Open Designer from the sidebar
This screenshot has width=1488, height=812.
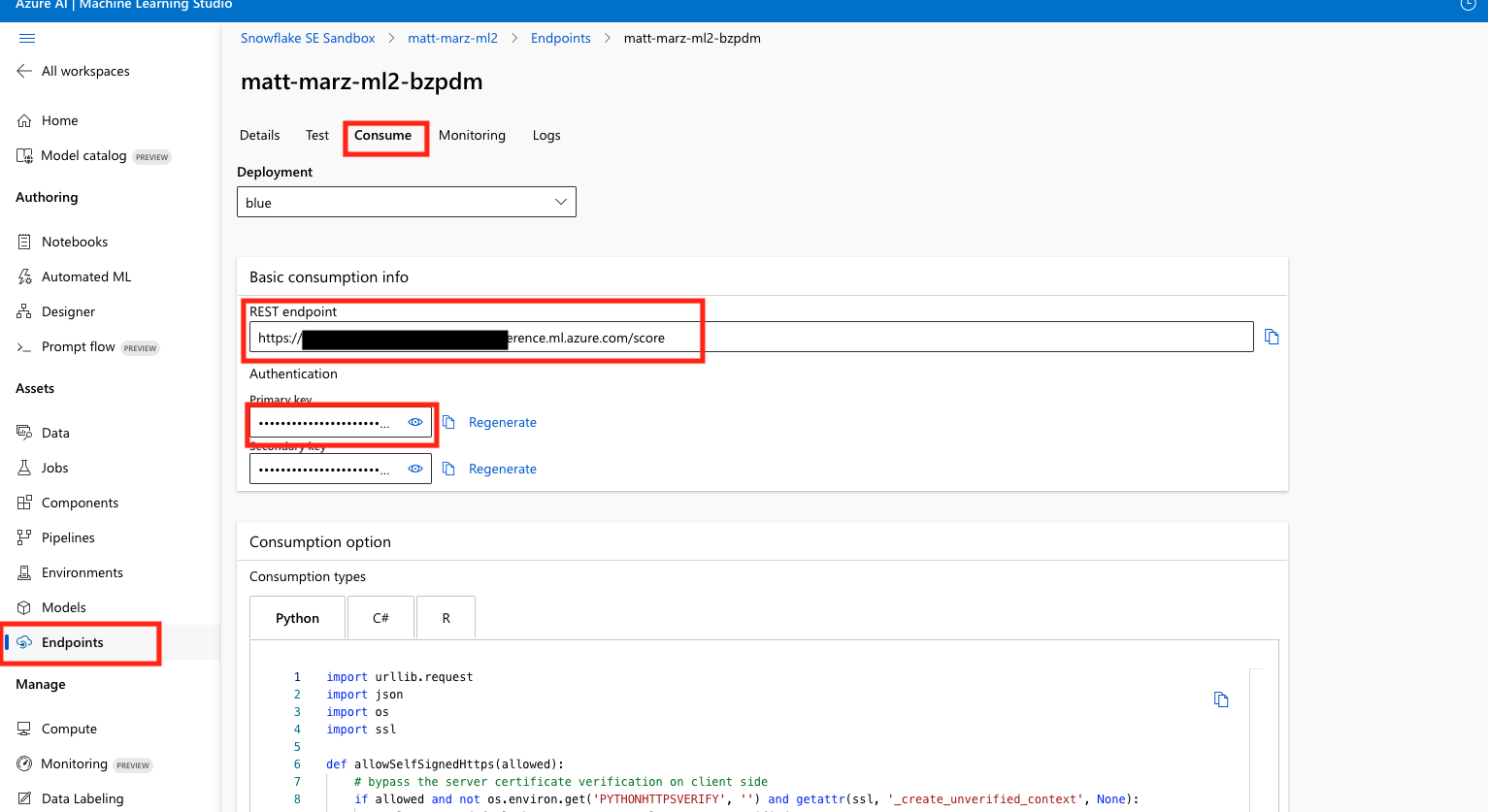pyautogui.click(x=68, y=311)
